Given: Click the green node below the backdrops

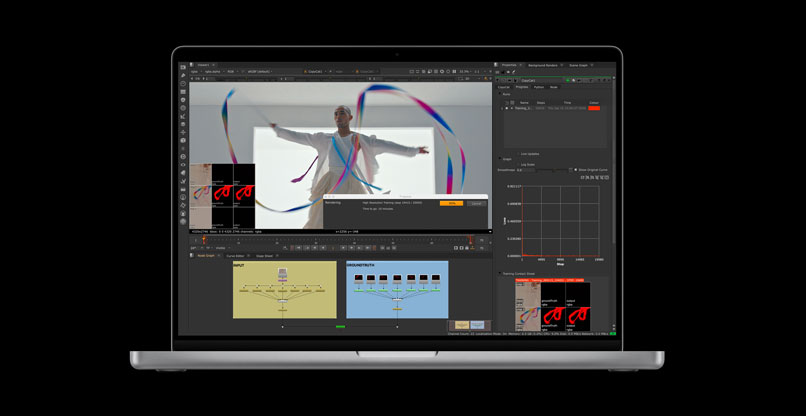Looking at the screenshot, I should click(x=340, y=326).
